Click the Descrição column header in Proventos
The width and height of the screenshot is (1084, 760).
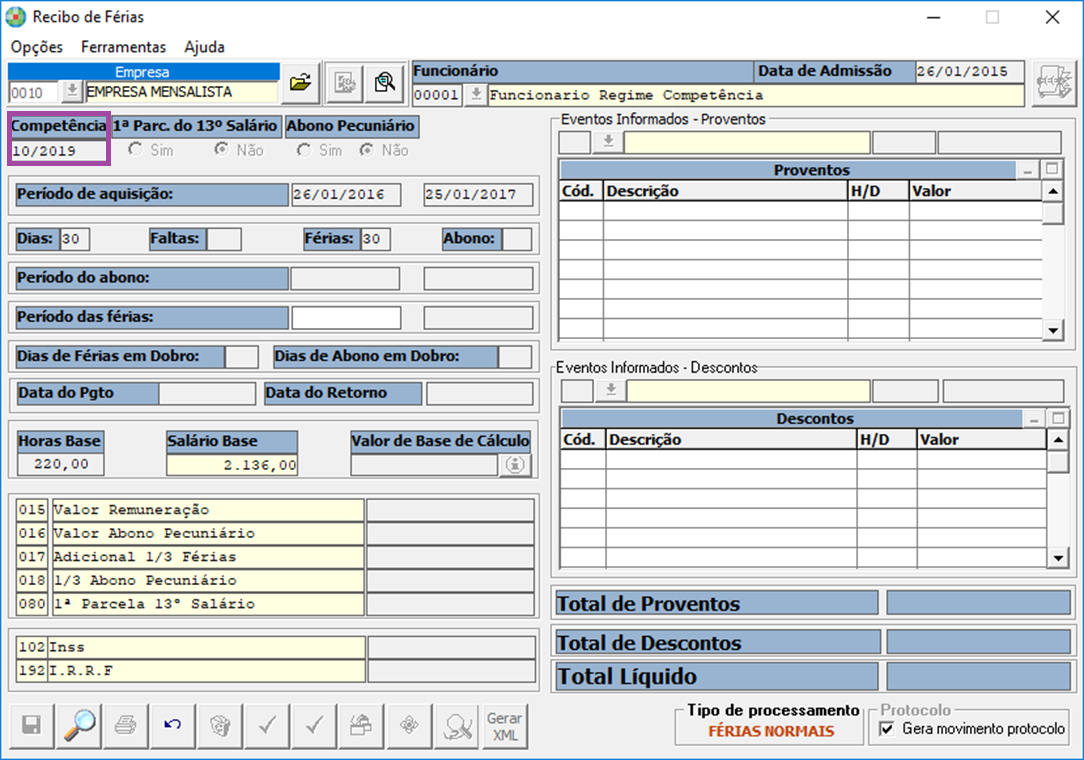(725, 192)
